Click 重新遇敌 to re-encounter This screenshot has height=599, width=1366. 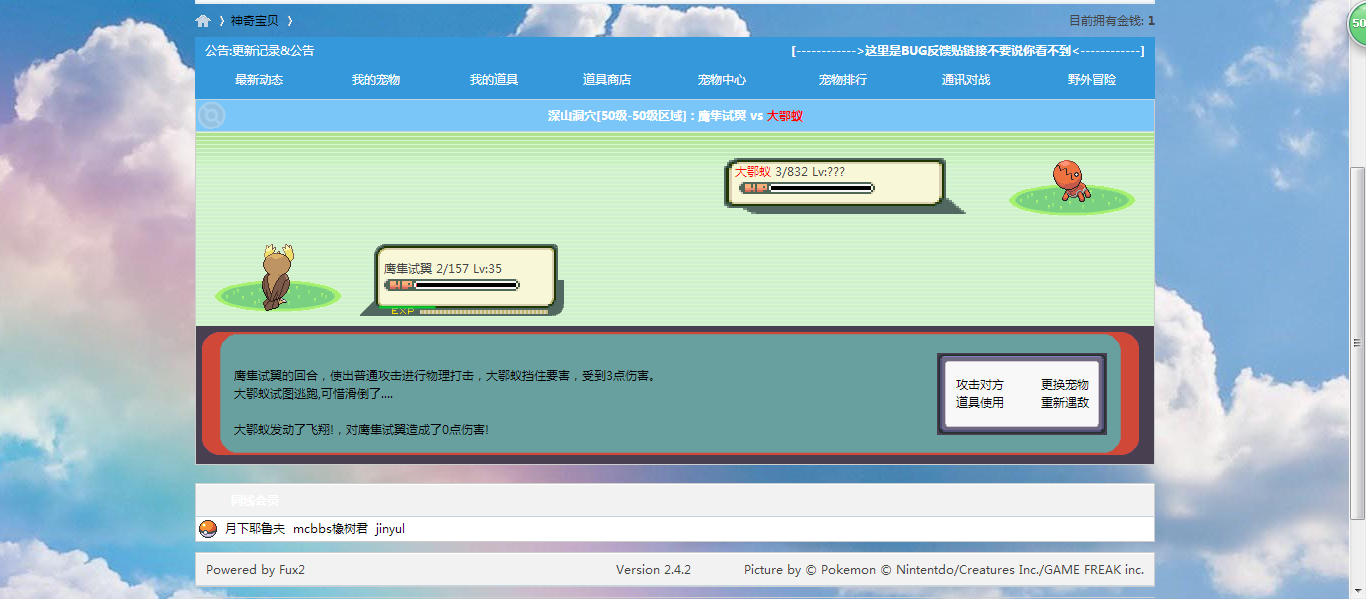[1065, 403]
